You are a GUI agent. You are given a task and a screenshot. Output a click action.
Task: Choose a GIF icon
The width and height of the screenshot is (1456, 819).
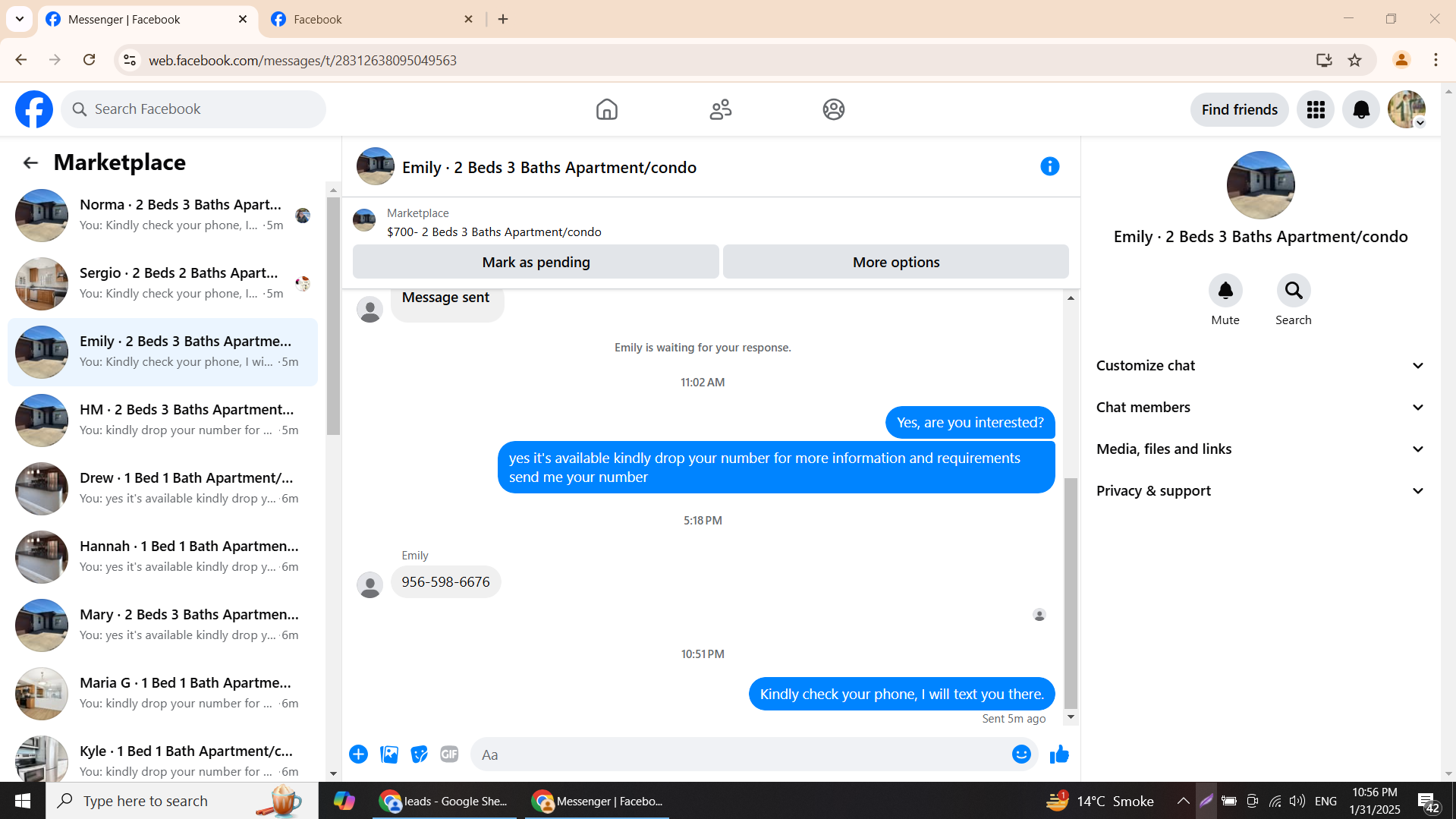coord(450,754)
